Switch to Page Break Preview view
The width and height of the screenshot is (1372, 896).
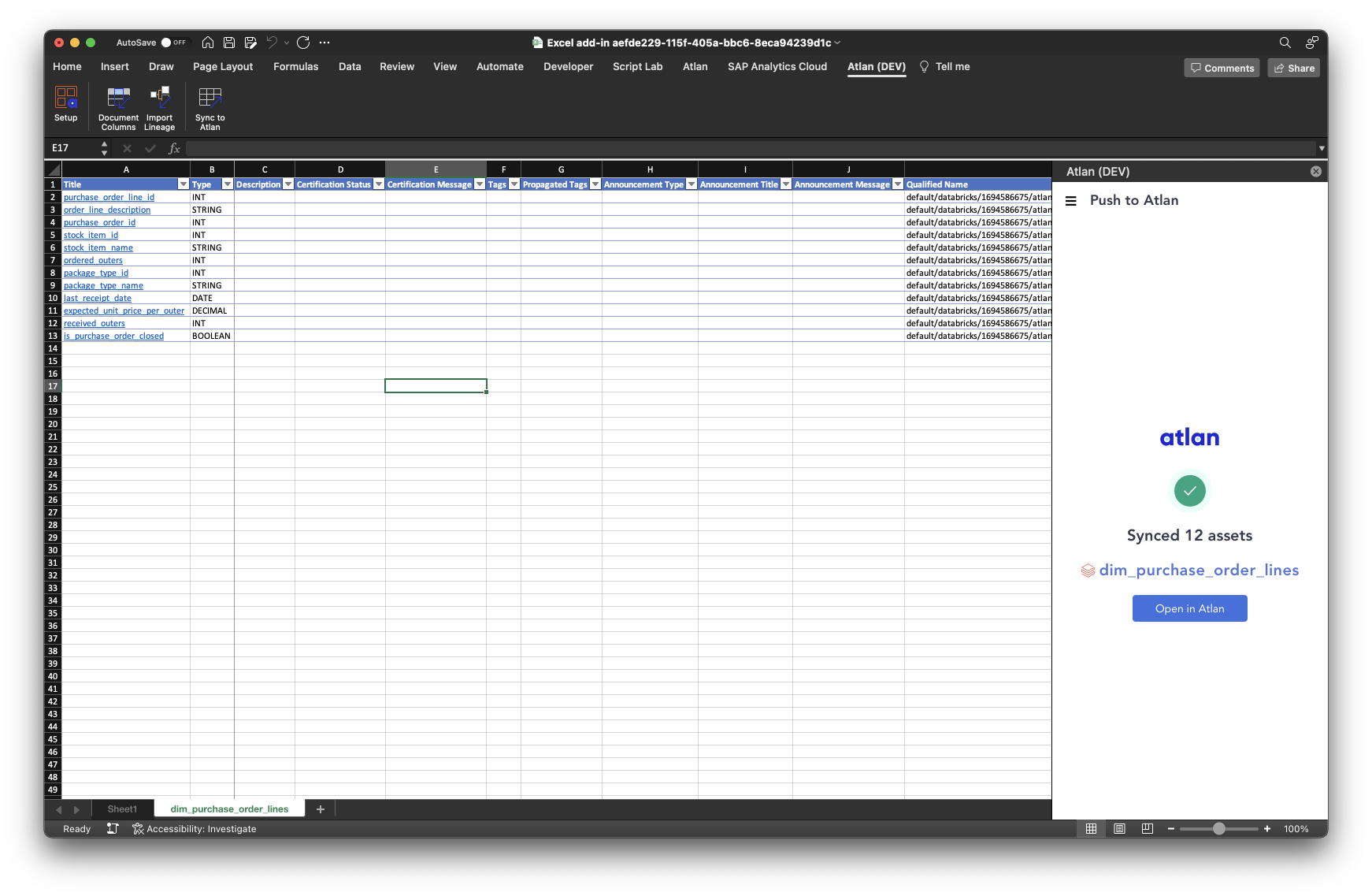pyautogui.click(x=1148, y=828)
